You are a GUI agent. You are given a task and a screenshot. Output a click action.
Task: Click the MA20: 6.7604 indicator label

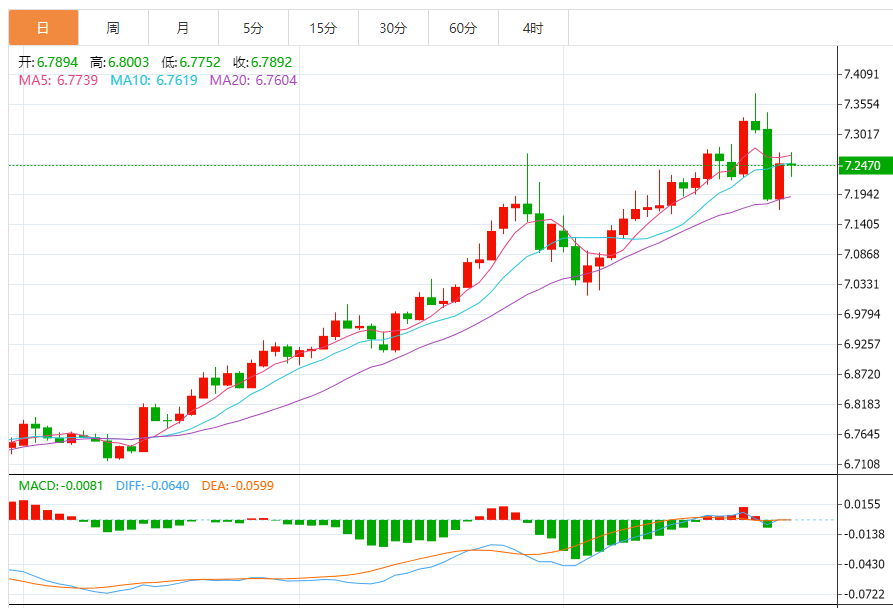(x=253, y=80)
